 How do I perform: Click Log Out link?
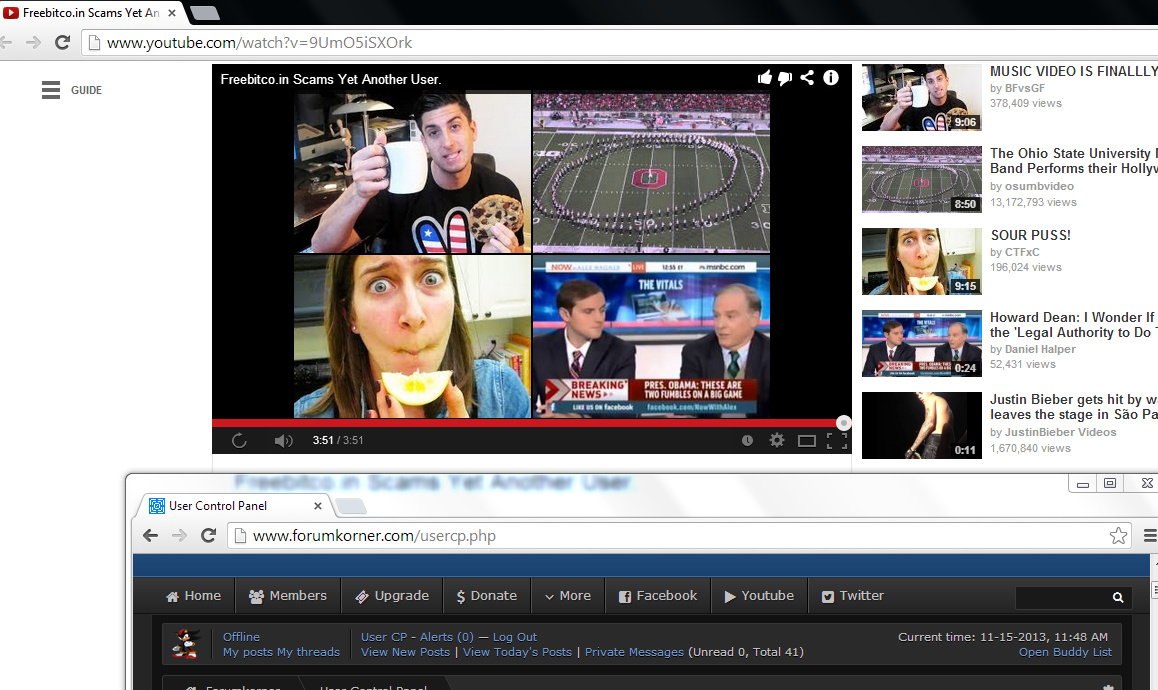coord(515,637)
